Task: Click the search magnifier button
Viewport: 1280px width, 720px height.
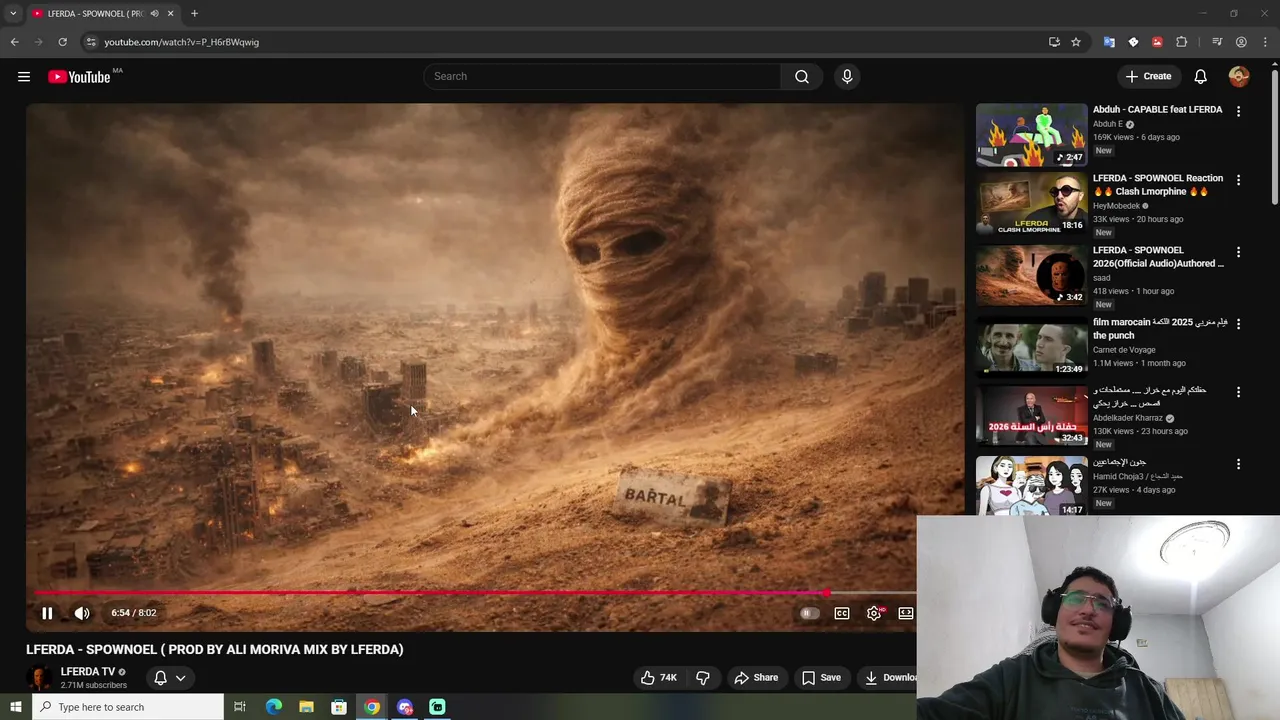Action: 802,77
